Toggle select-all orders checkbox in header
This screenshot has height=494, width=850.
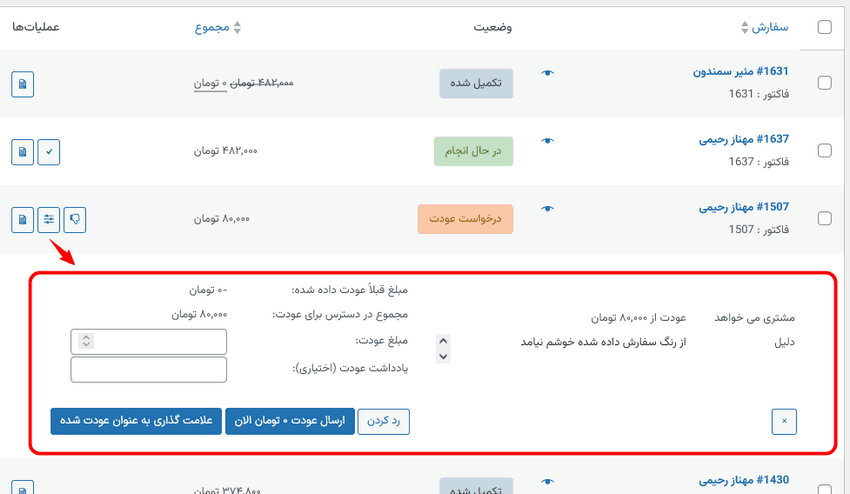click(x=825, y=27)
